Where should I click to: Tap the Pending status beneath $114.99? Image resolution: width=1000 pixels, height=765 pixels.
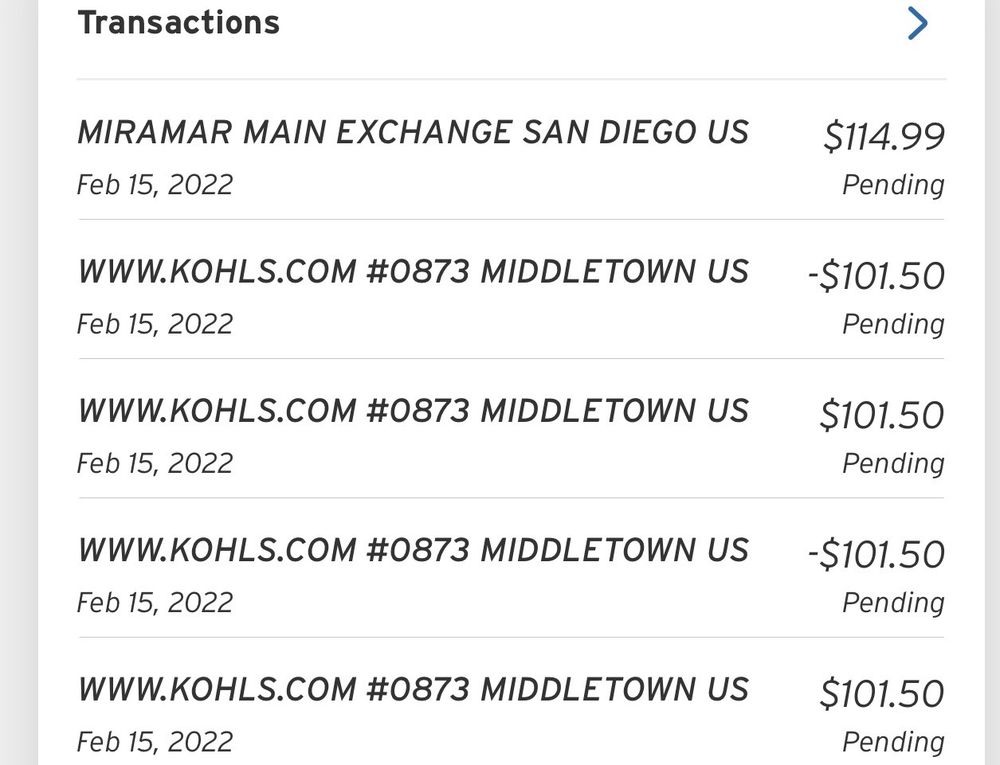893,185
